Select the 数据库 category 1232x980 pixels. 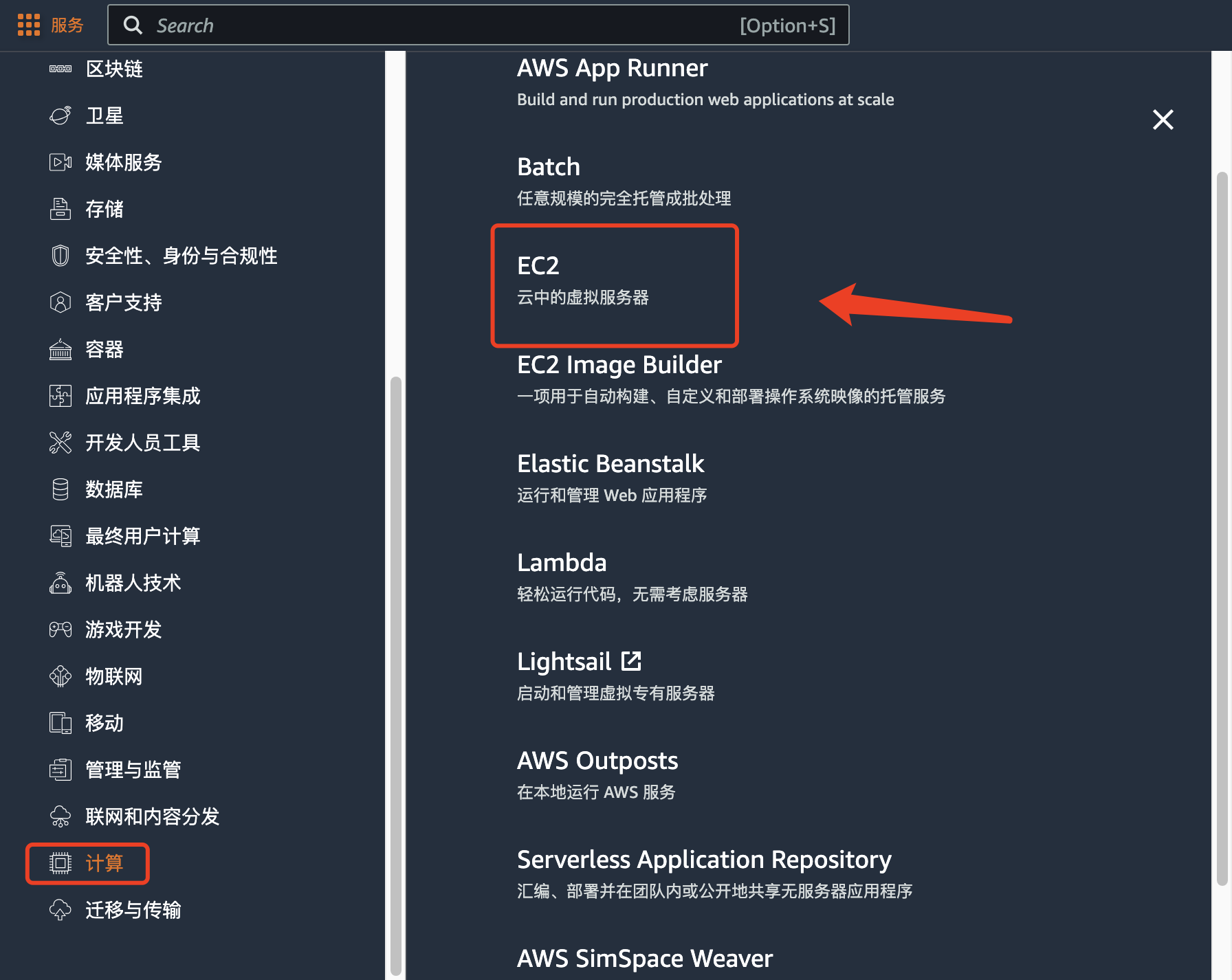[x=114, y=489]
